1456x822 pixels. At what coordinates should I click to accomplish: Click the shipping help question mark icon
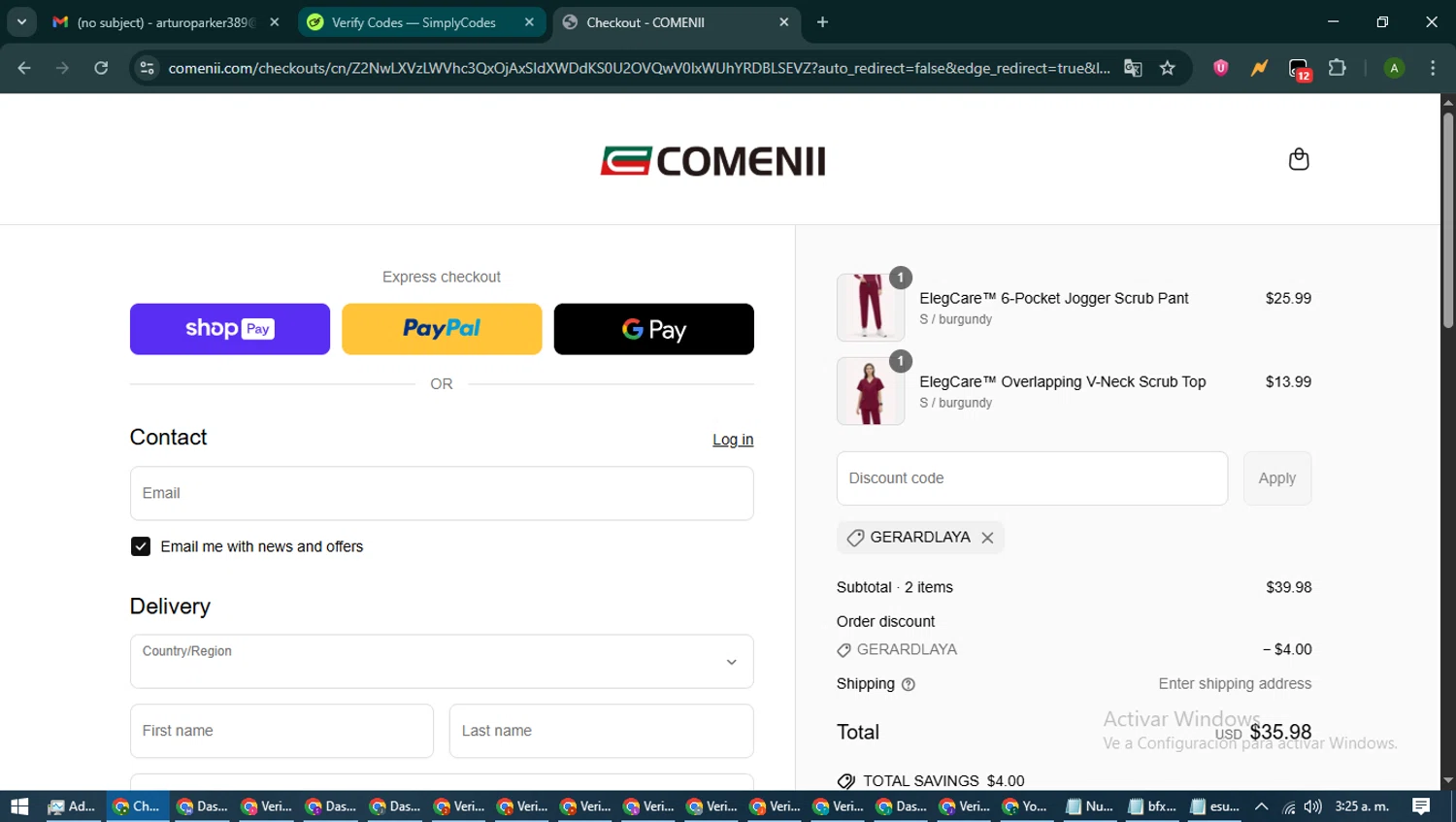click(909, 684)
